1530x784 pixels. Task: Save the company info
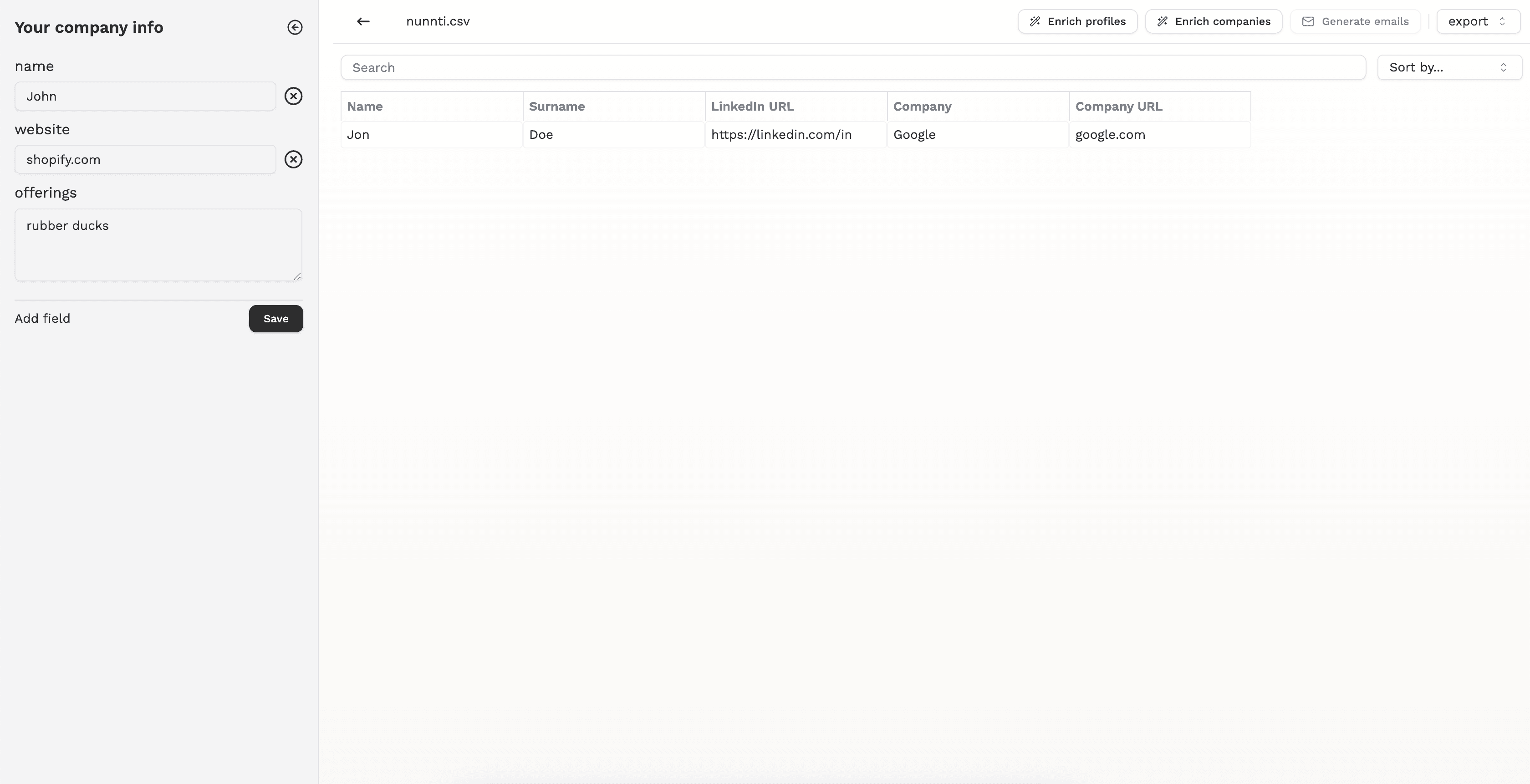click(x=276, y=319)
